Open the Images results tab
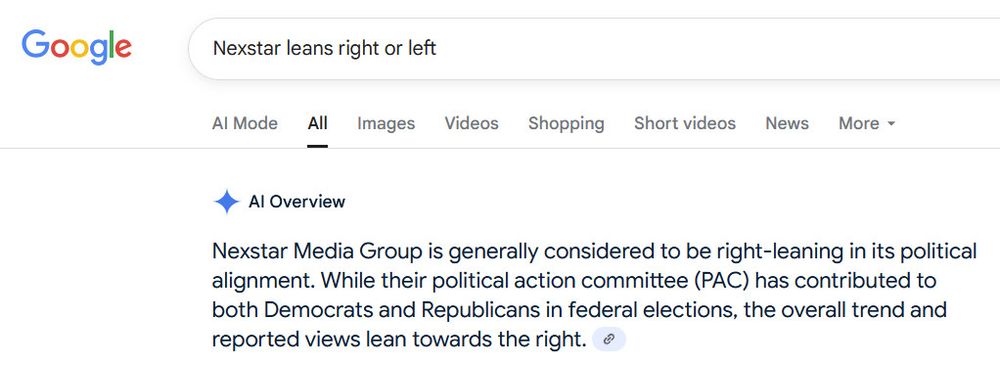Viewport: 1000px width, 365px height. coord(386,123)
